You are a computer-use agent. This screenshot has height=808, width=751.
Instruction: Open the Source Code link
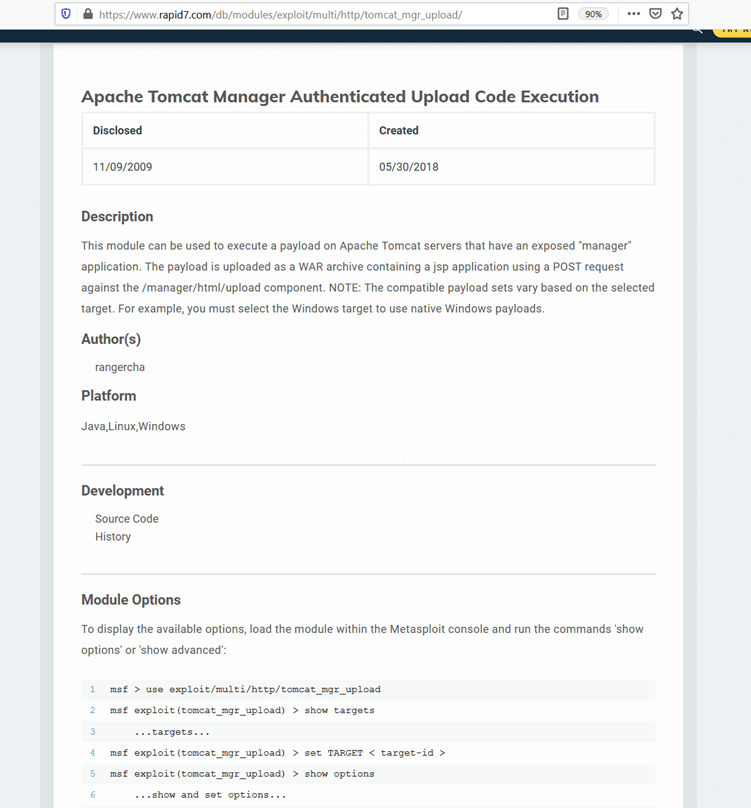coord(126,519)
